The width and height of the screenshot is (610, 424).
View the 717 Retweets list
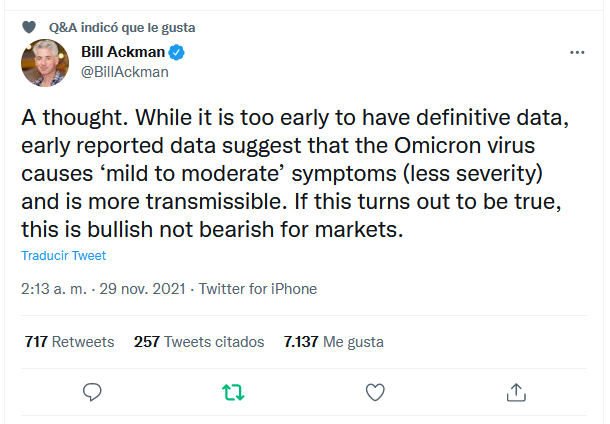pos(69,341)
